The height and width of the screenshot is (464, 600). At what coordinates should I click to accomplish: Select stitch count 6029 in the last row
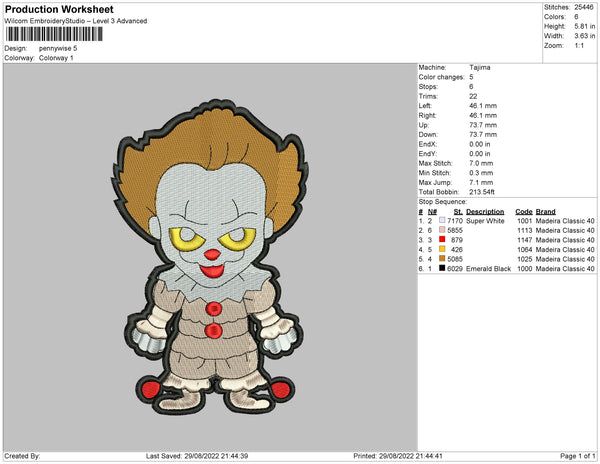455,269
